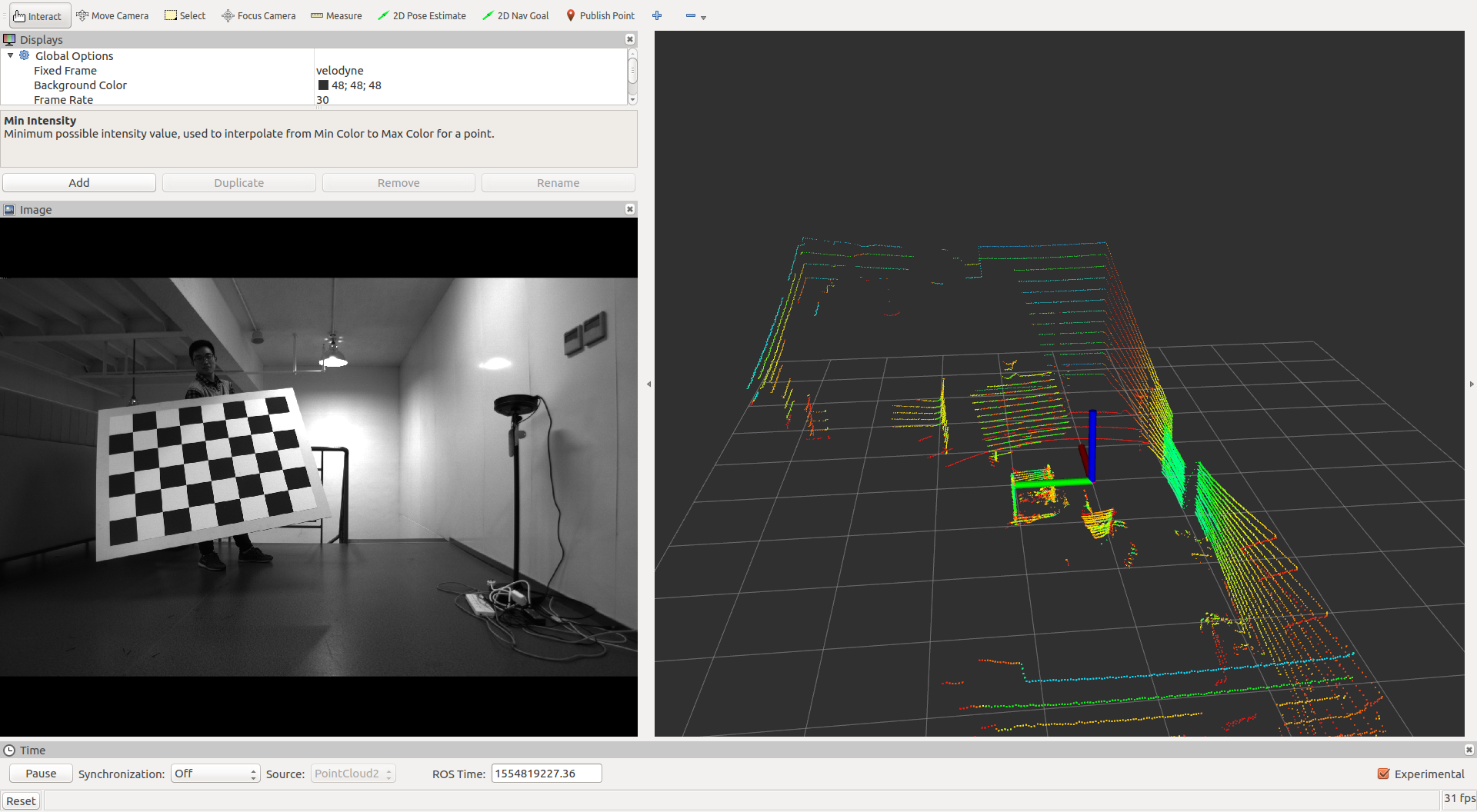Select the Background Color property row
Viewport: 1477px width, 812px height.
[314, 85]
